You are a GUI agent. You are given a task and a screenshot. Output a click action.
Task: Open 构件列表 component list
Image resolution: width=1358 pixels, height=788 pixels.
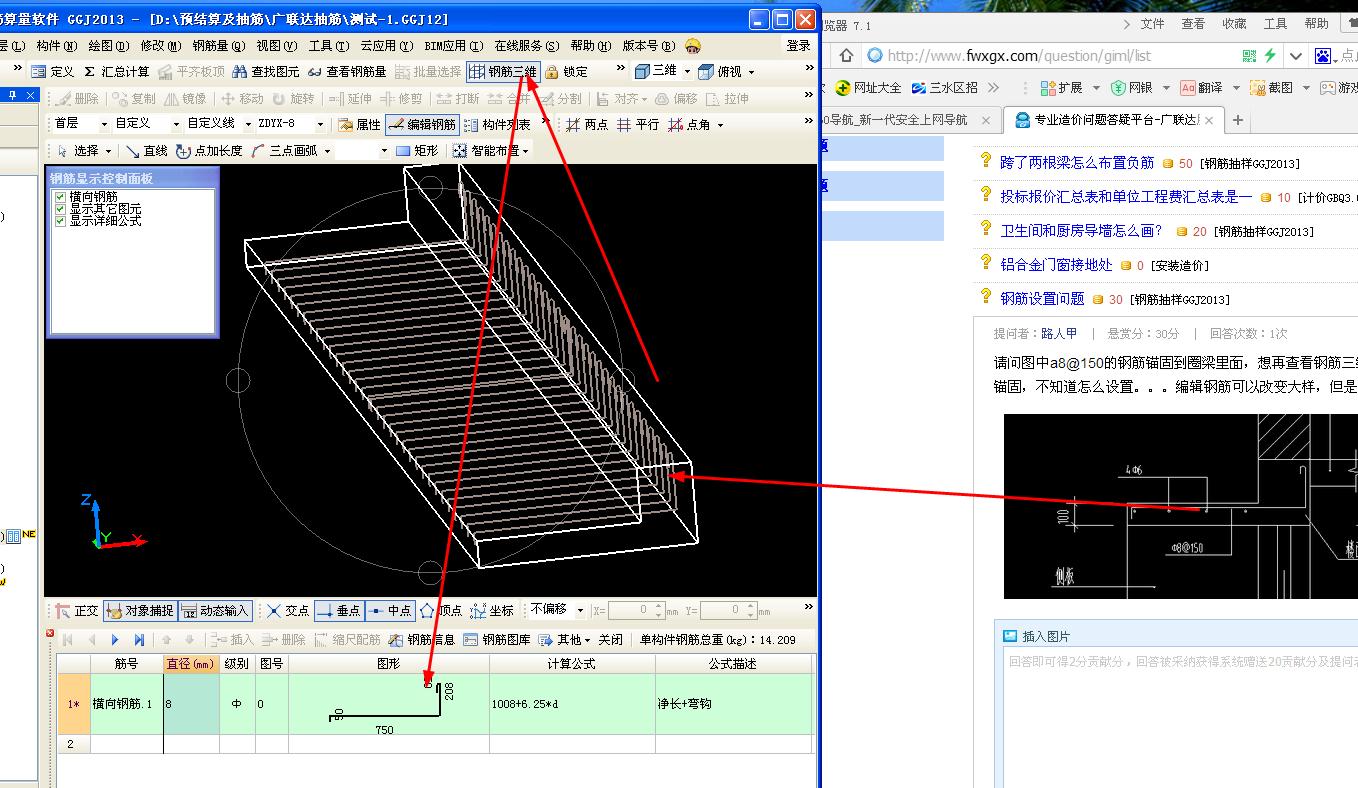(497, 125)
